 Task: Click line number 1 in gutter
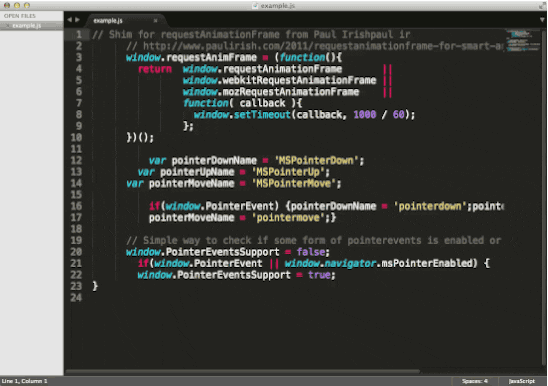point(79,35)
